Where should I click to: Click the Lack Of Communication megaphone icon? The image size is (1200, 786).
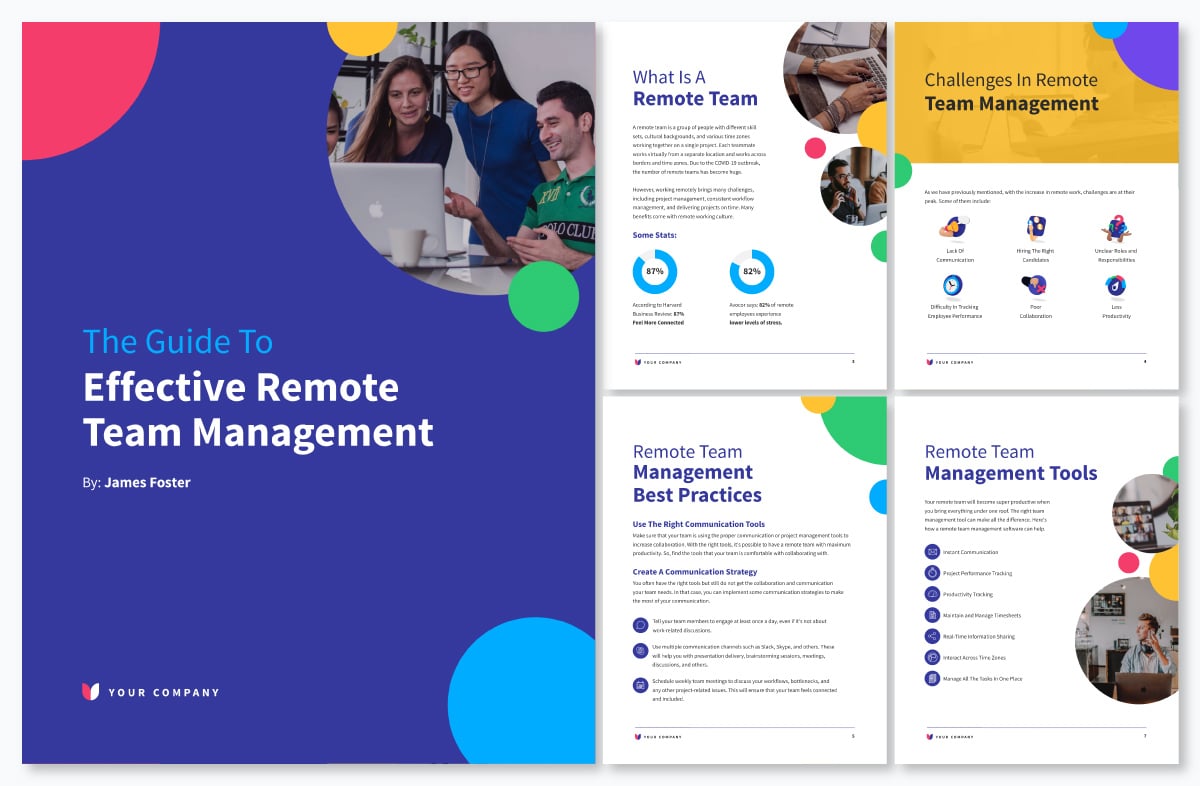953,228
